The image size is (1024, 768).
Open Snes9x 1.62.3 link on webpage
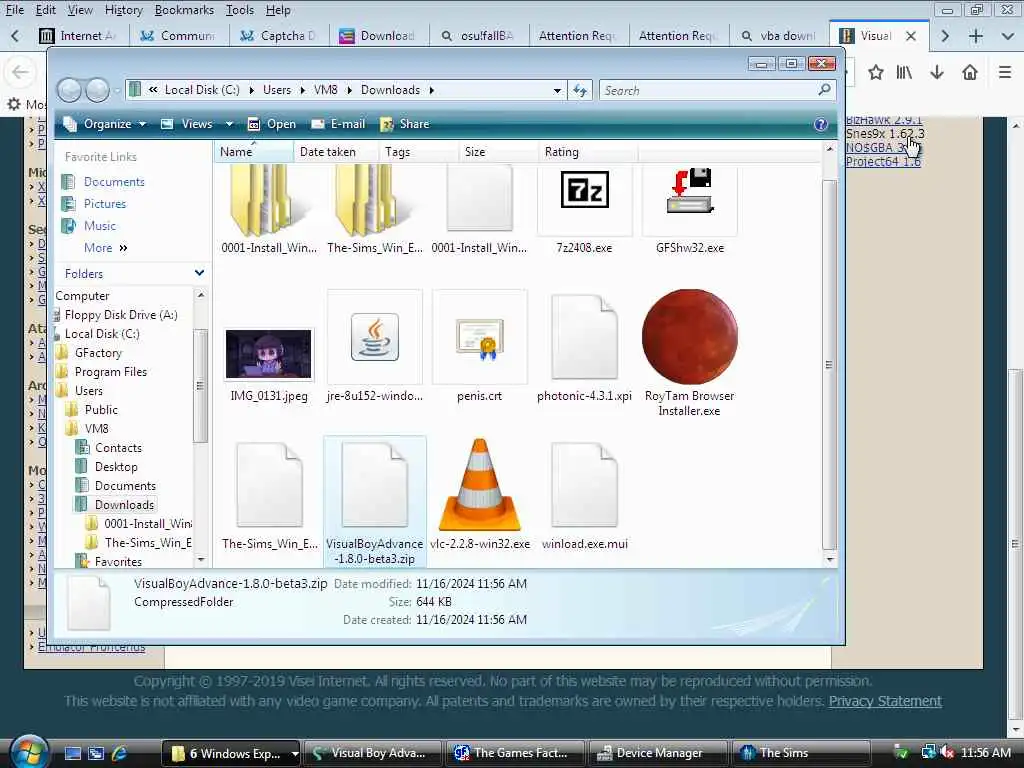pyautogui.click(x=885, y=133)
